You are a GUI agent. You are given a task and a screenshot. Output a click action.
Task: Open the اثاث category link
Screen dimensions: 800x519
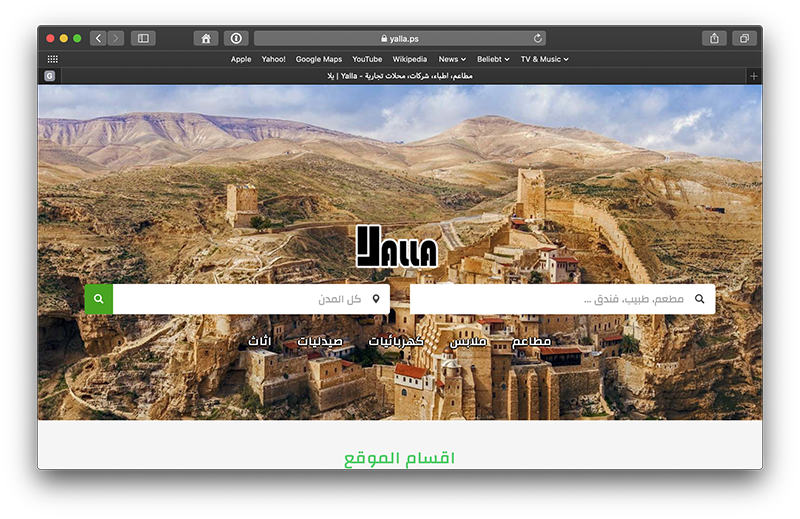[x=260, y=341]
